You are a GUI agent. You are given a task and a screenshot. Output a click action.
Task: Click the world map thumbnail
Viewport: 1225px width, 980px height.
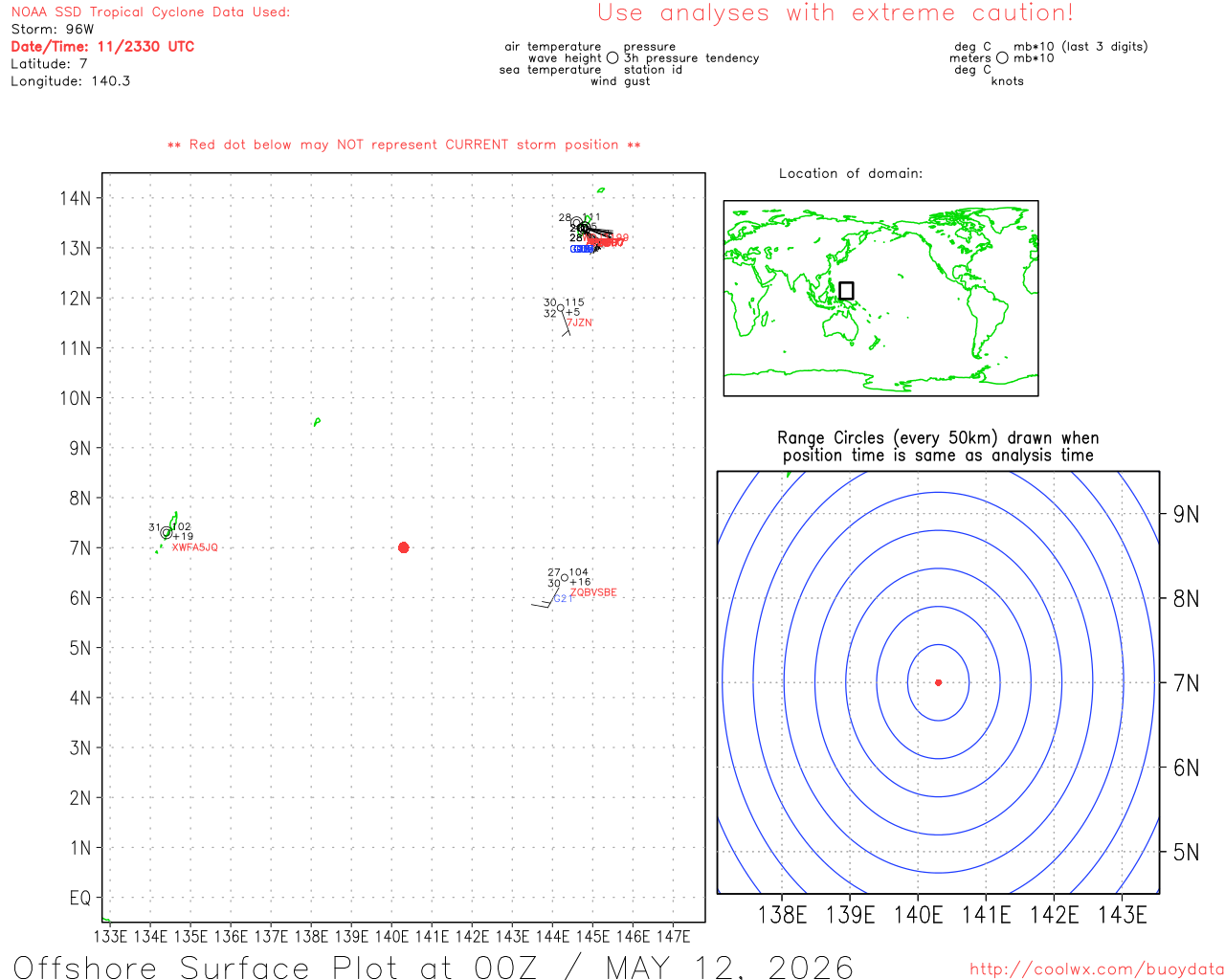coord(880,298)
